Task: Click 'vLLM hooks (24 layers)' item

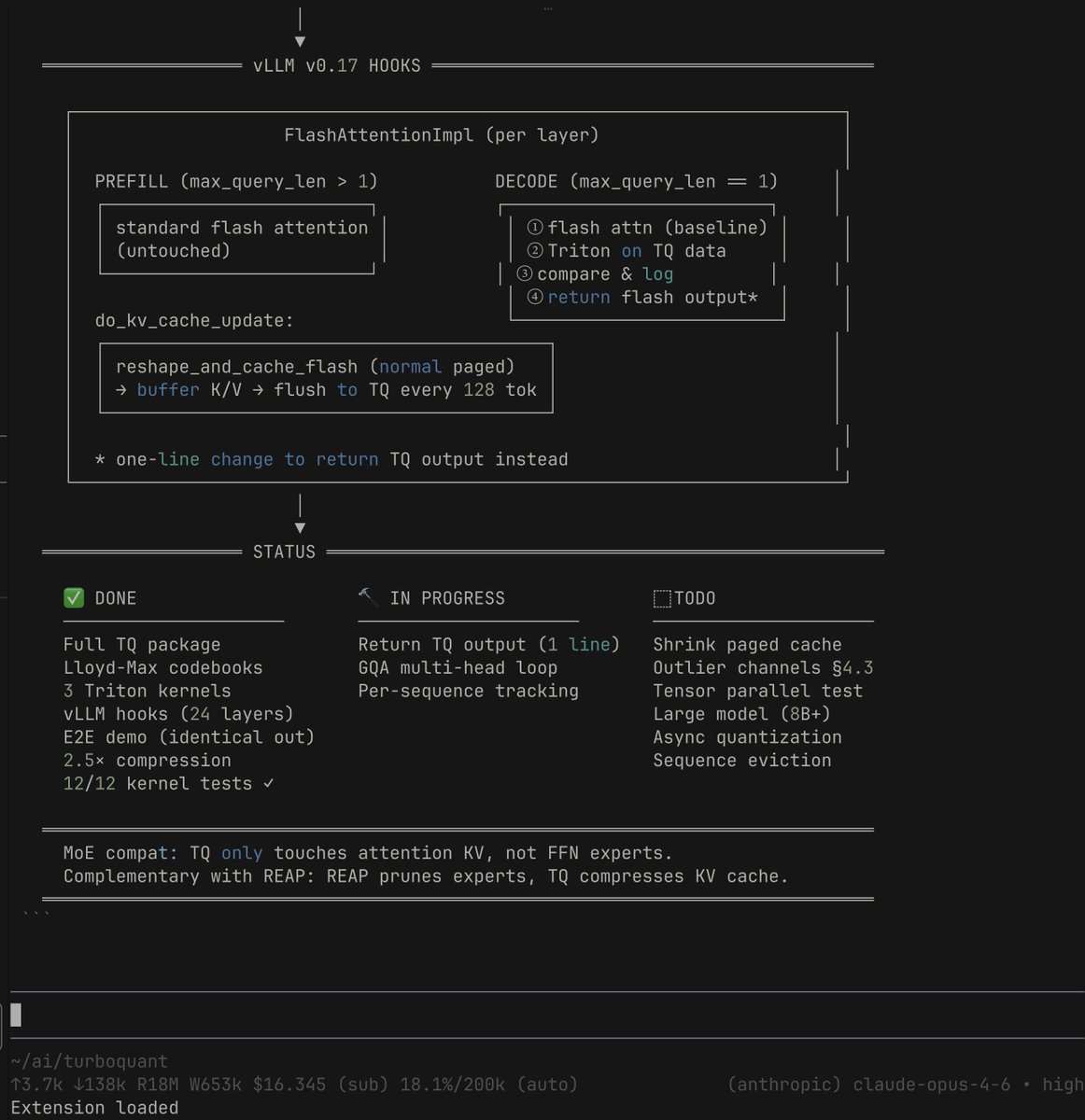Action: [x=178, y=714]
